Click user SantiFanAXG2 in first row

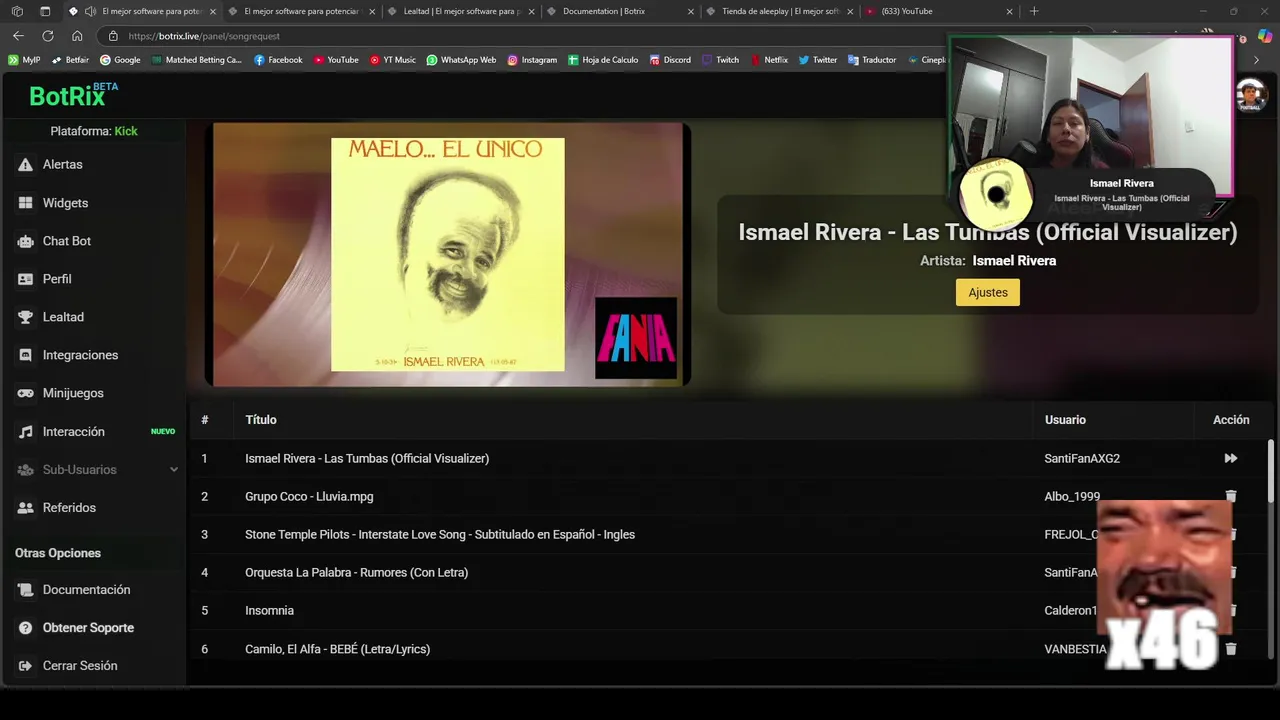click(1082, 459)
